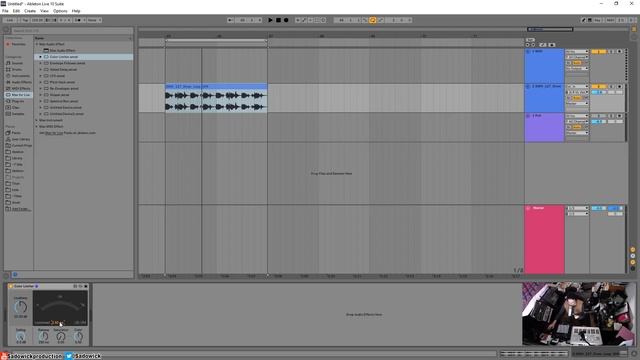Open third track's input type dropdown
Image resolution: width=640 pixels, height=360 pixels.
point(577,116)
